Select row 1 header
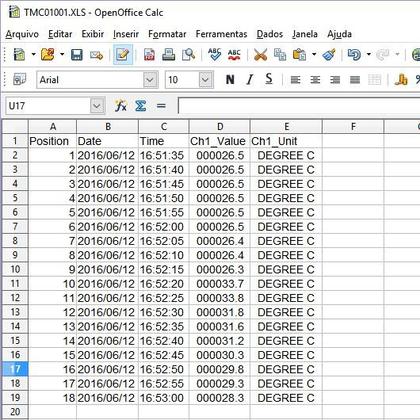 point(15,141)
